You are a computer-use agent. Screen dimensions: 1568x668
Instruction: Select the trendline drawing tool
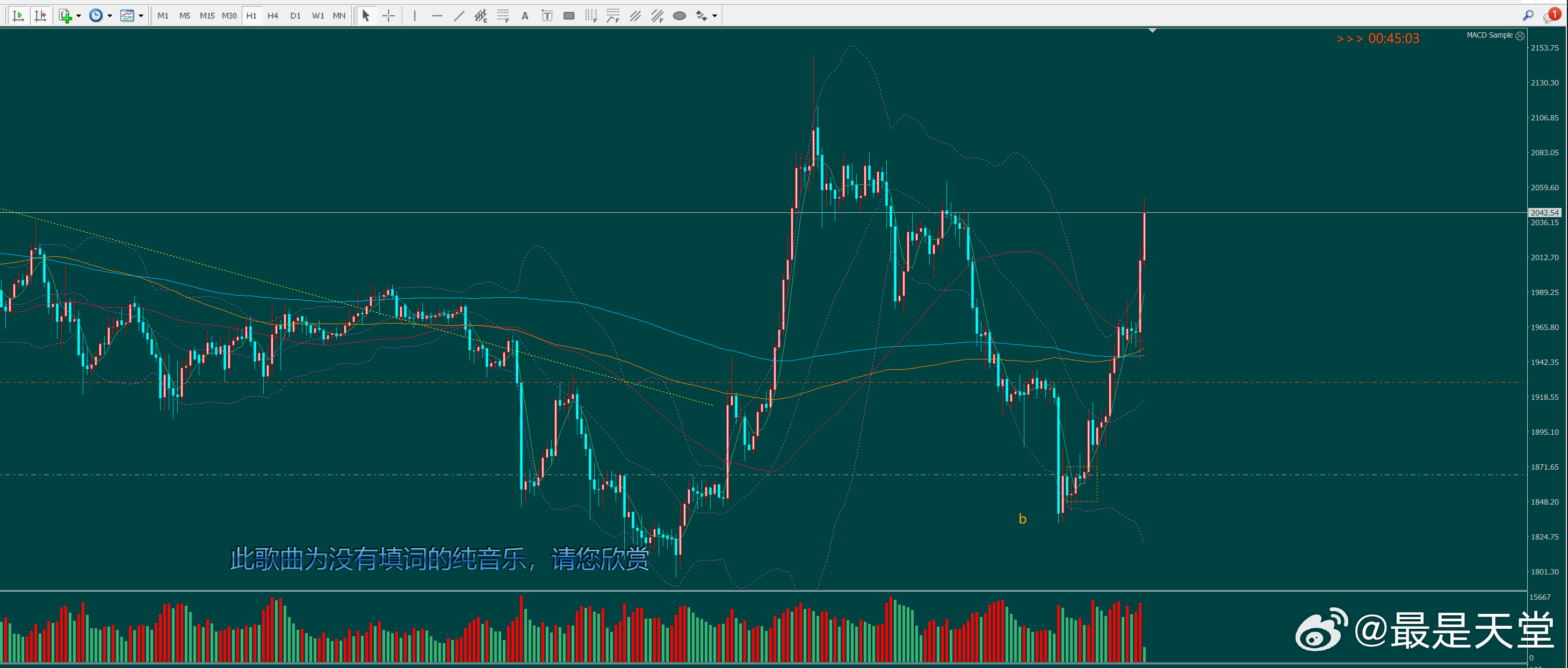[459, 16]
